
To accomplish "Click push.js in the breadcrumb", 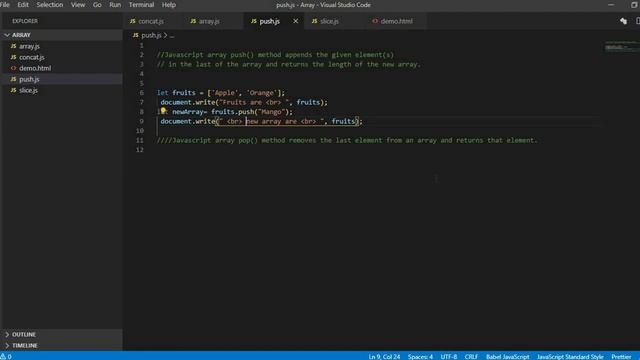I will 151,36.
